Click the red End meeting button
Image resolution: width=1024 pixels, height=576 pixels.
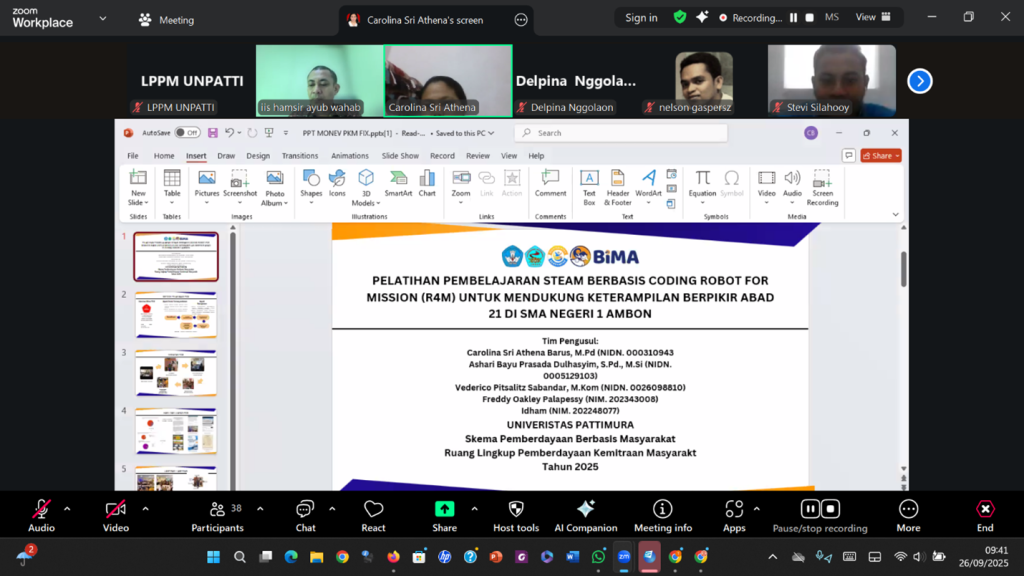pyautogui.click(x=985, y=515)
